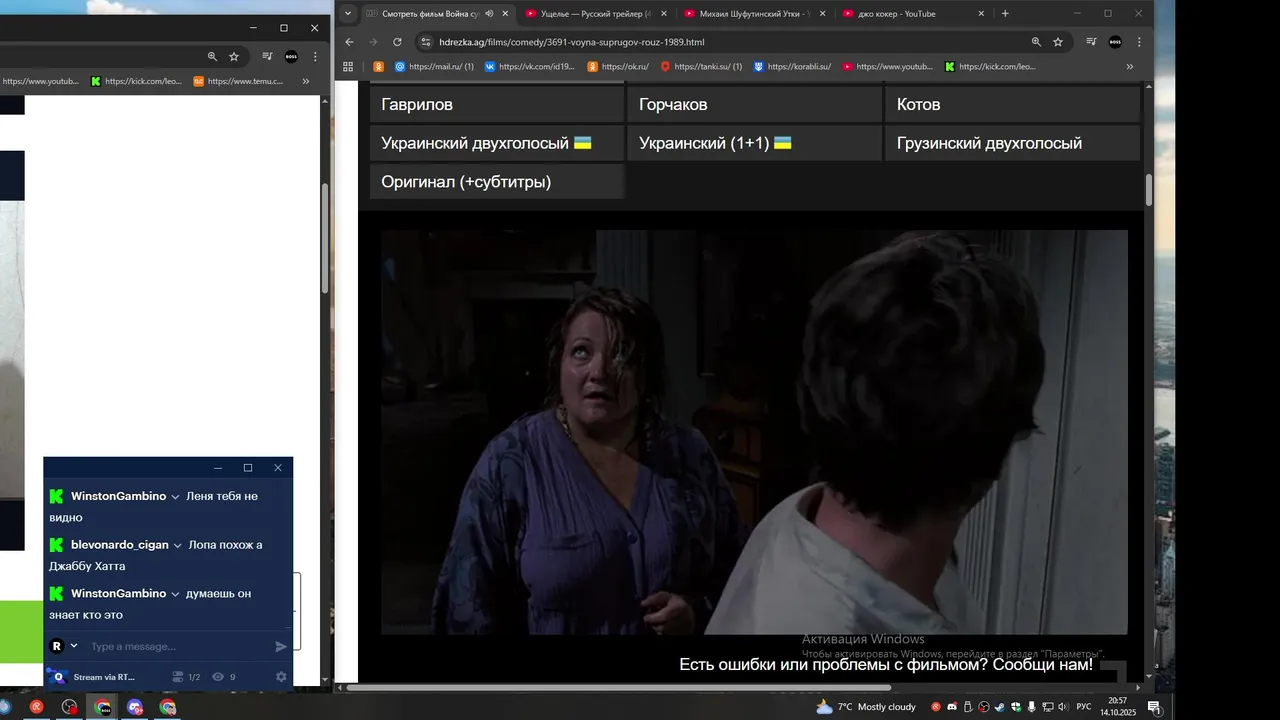
Task: Select the Котов voice-over option
Action: pos(1013,104)
